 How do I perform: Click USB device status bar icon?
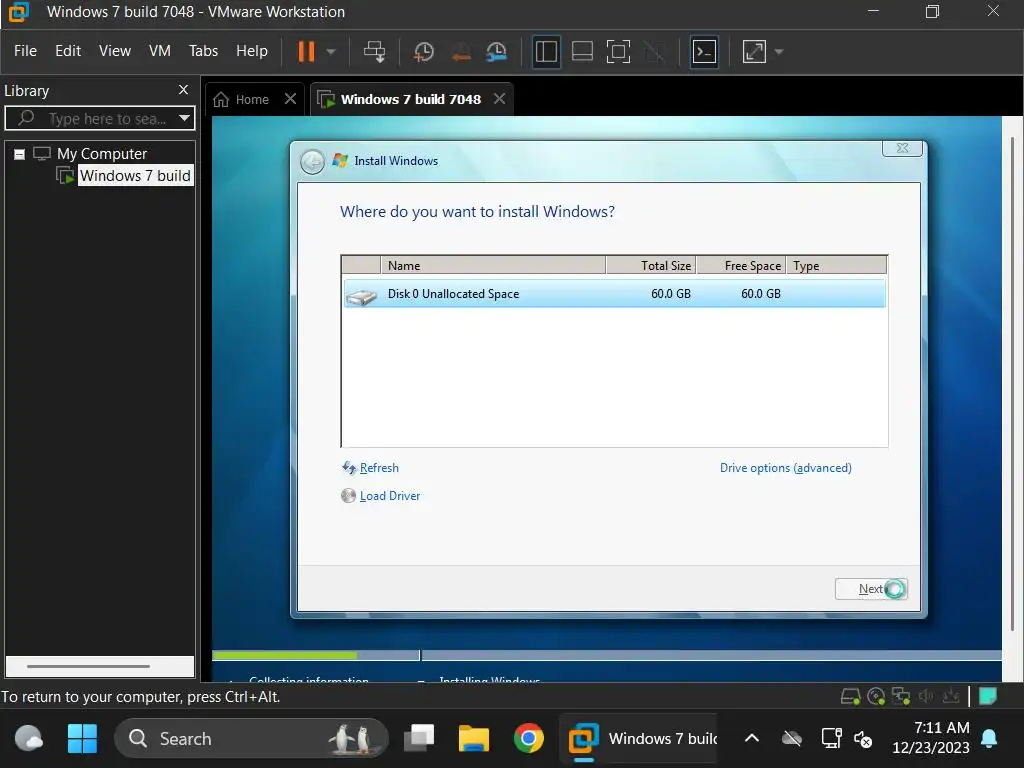(951, 696)
